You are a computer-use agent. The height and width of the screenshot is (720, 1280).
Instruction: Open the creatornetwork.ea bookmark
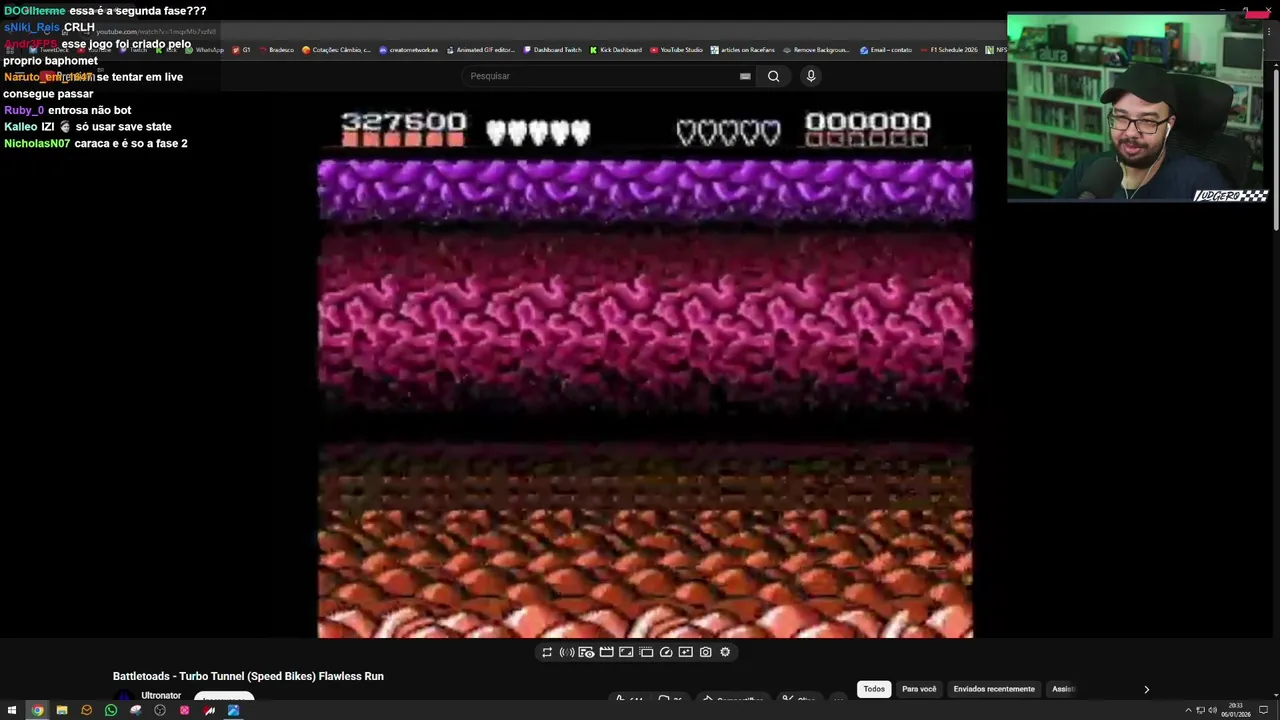point(408,50)
